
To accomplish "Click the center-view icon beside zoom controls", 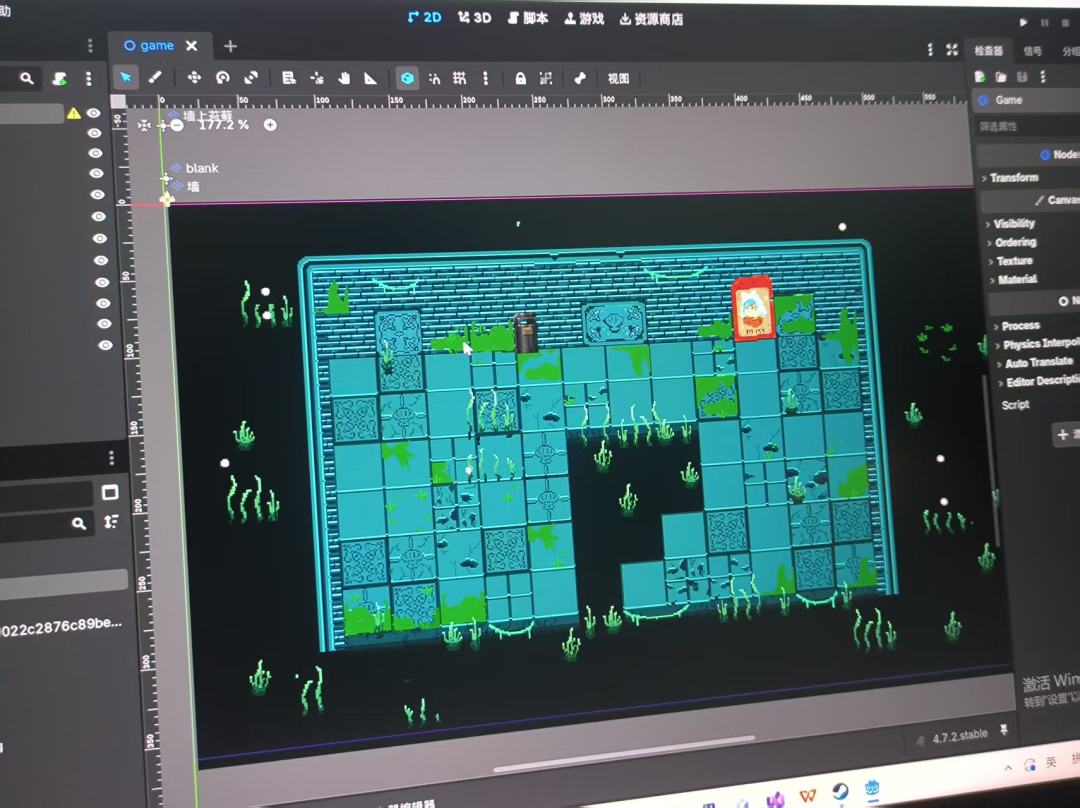I will (143, 125).
